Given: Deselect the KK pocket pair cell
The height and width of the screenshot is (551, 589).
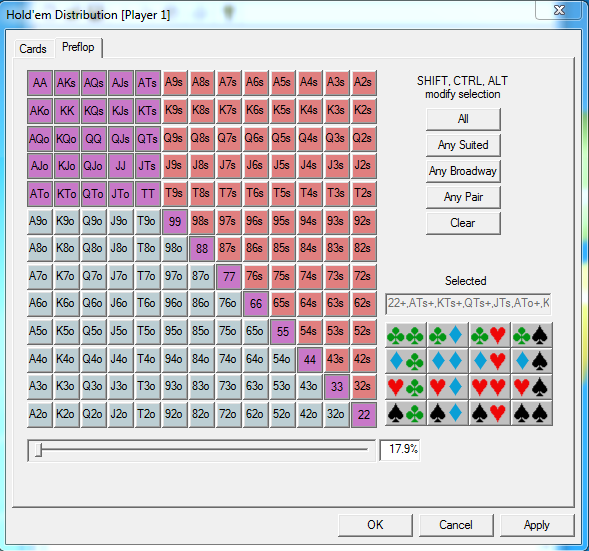Looking at the screenshot, I should click(67, 111).
